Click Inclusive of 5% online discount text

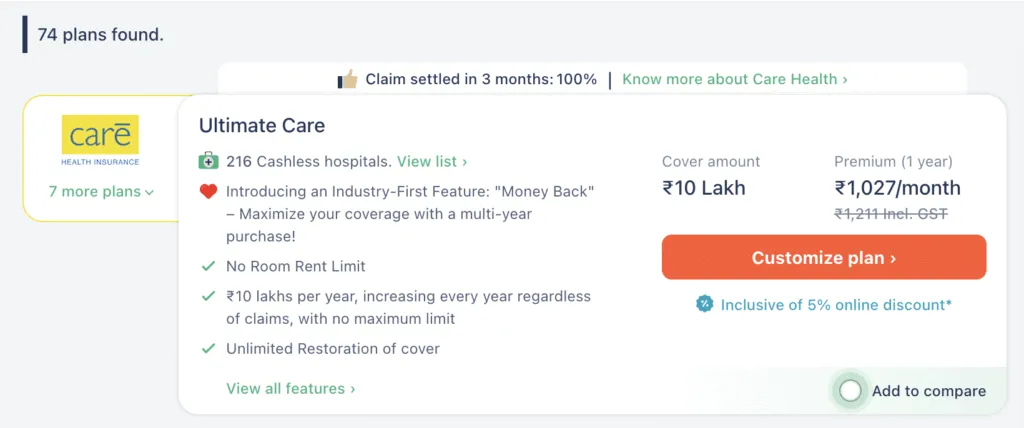836,304
